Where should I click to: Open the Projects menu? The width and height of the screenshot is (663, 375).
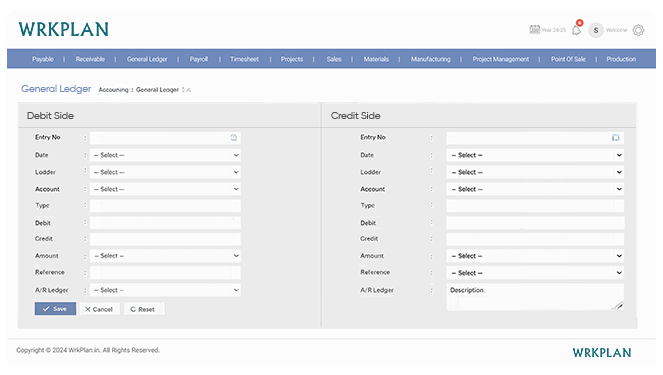point(292,59)
